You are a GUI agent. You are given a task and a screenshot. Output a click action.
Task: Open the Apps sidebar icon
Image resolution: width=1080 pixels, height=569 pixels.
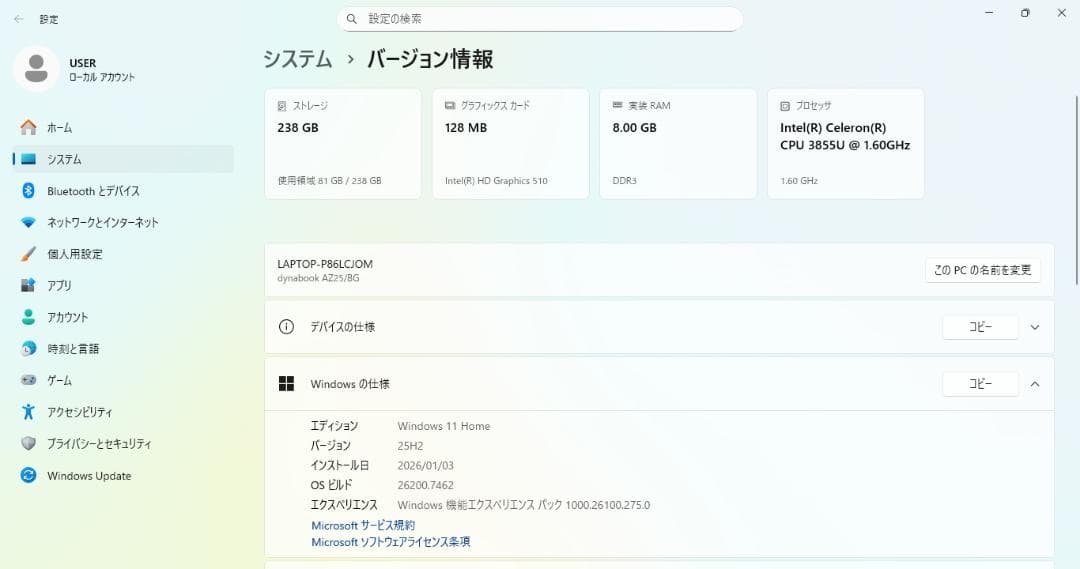coord(28,285)
